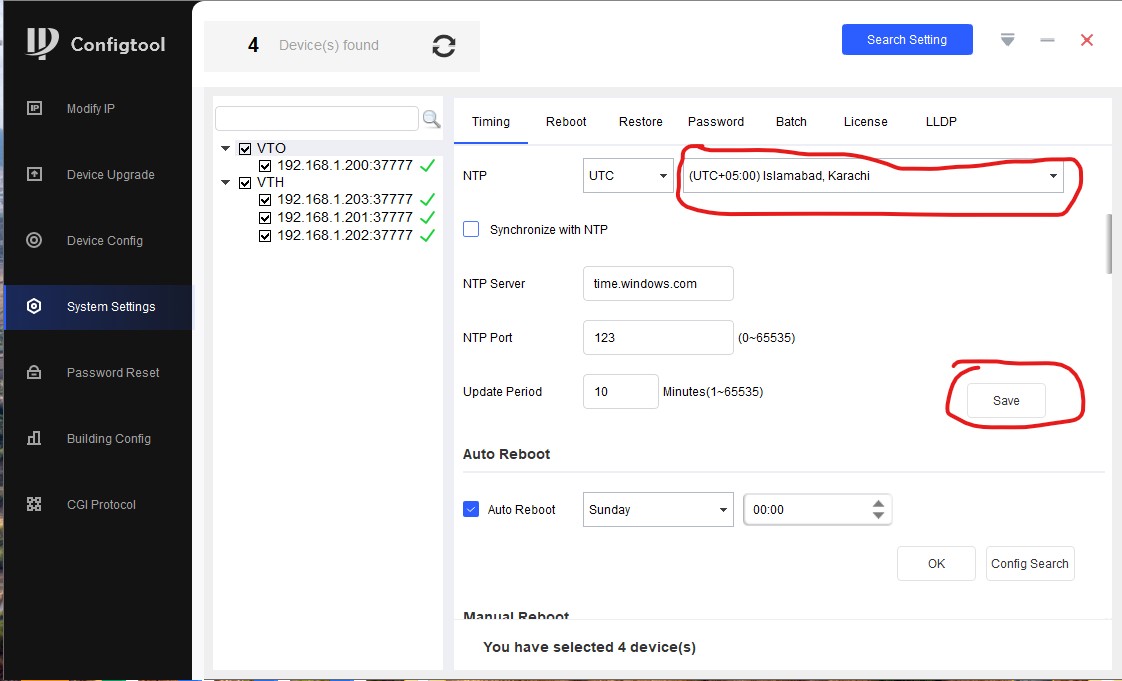Click the Save button
The height and width of the screenshot is (681, 1122).
coord(1006,400)
